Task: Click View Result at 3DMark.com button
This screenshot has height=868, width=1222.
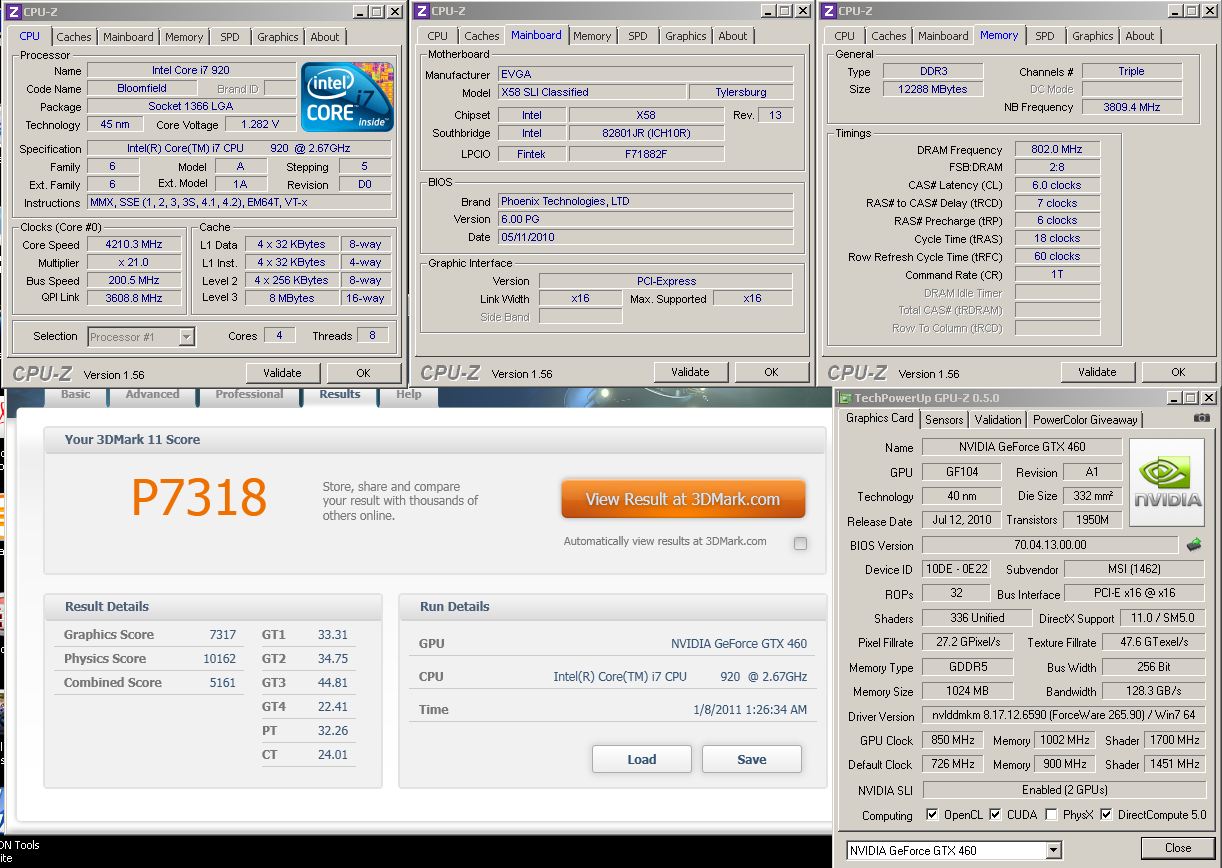Action: click(x=683, y=499)
